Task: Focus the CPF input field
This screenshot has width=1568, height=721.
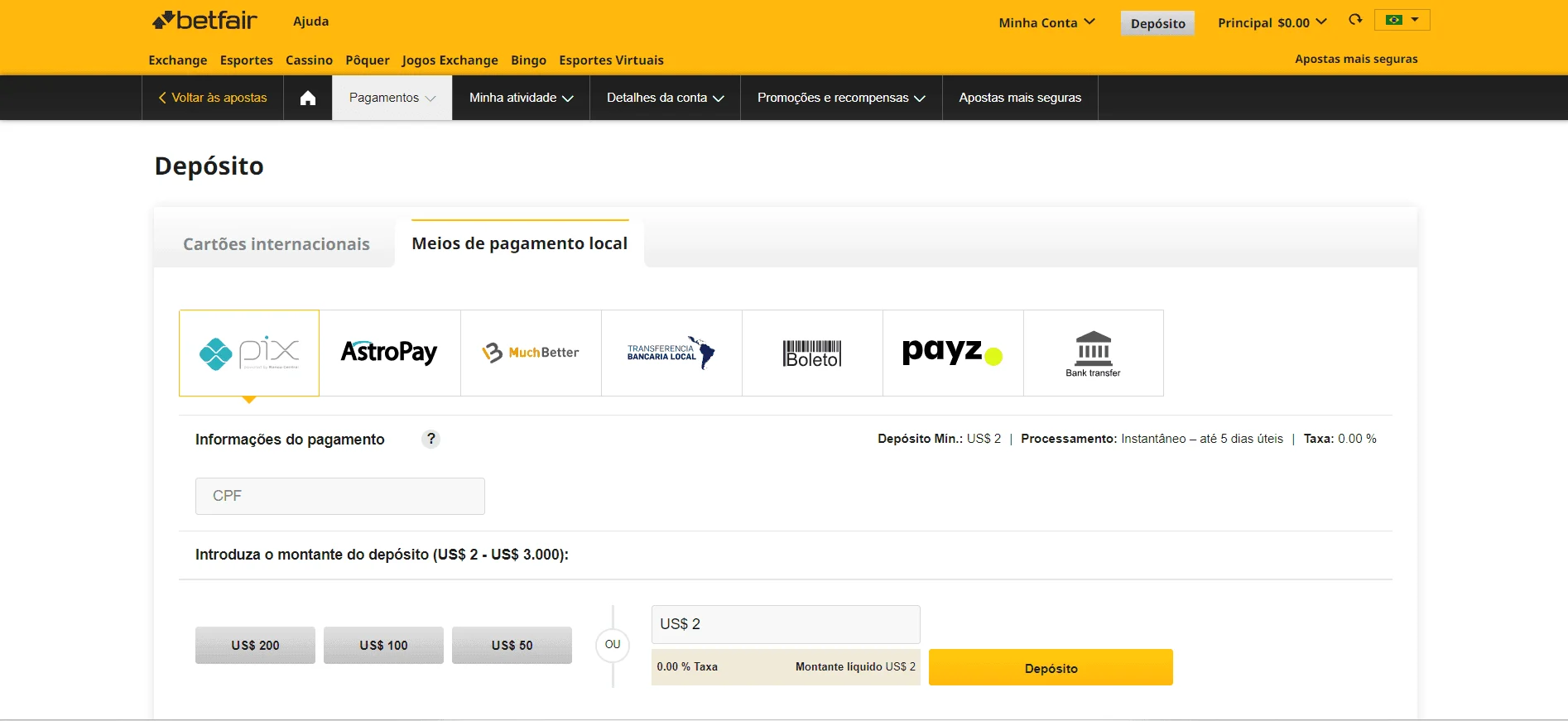Action: coord(340,496)
